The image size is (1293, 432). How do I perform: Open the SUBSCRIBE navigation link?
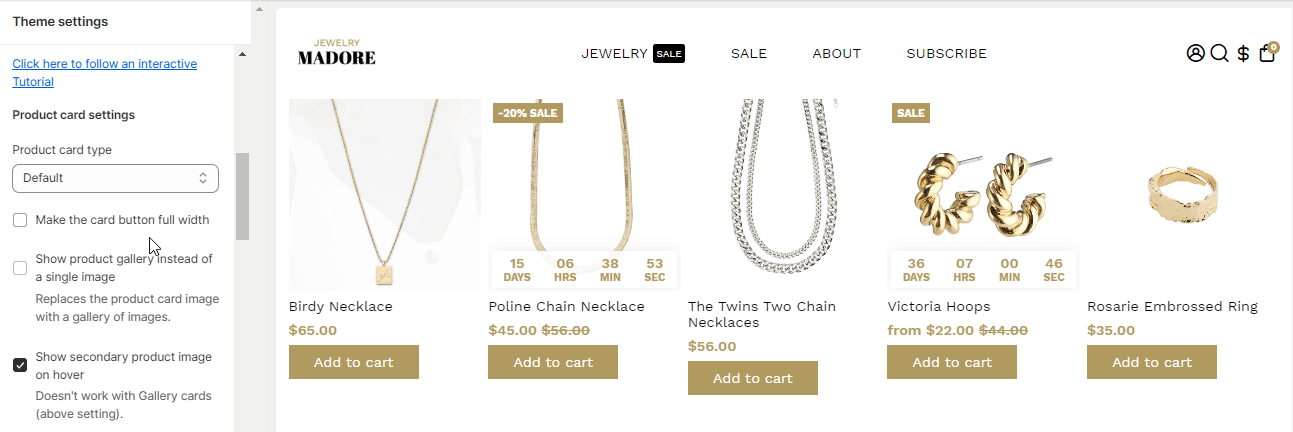[946, 54]
